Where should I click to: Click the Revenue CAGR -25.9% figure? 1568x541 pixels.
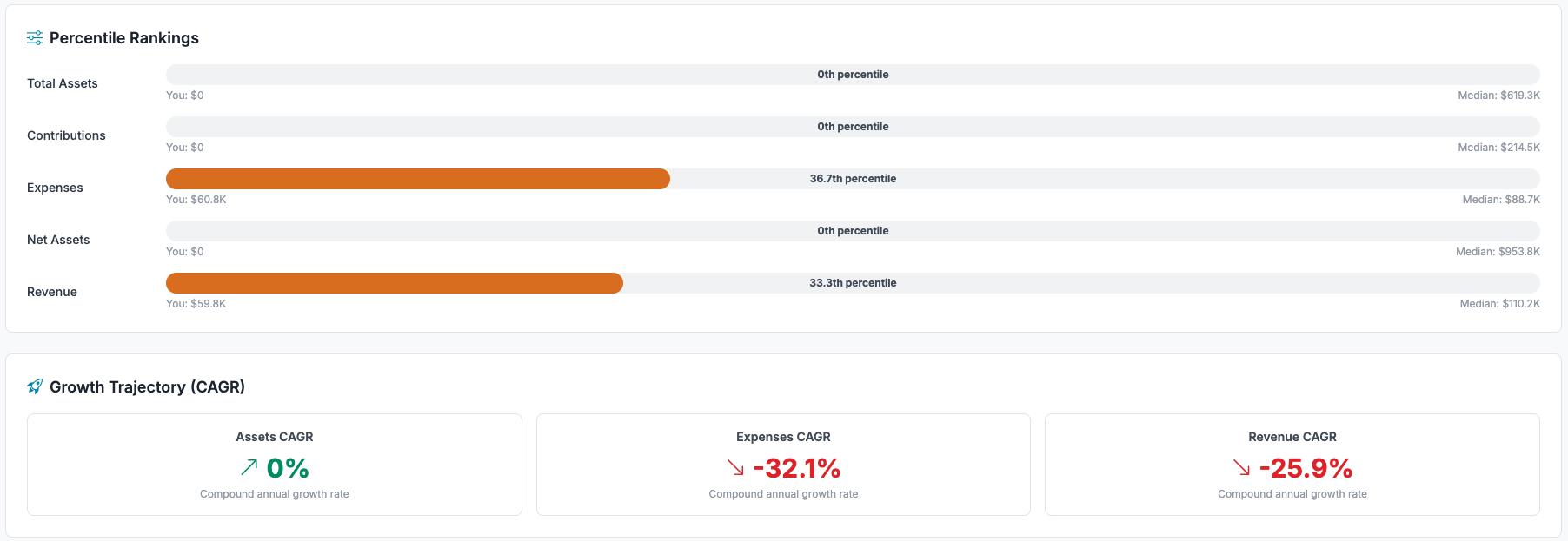coord(1306,468)
